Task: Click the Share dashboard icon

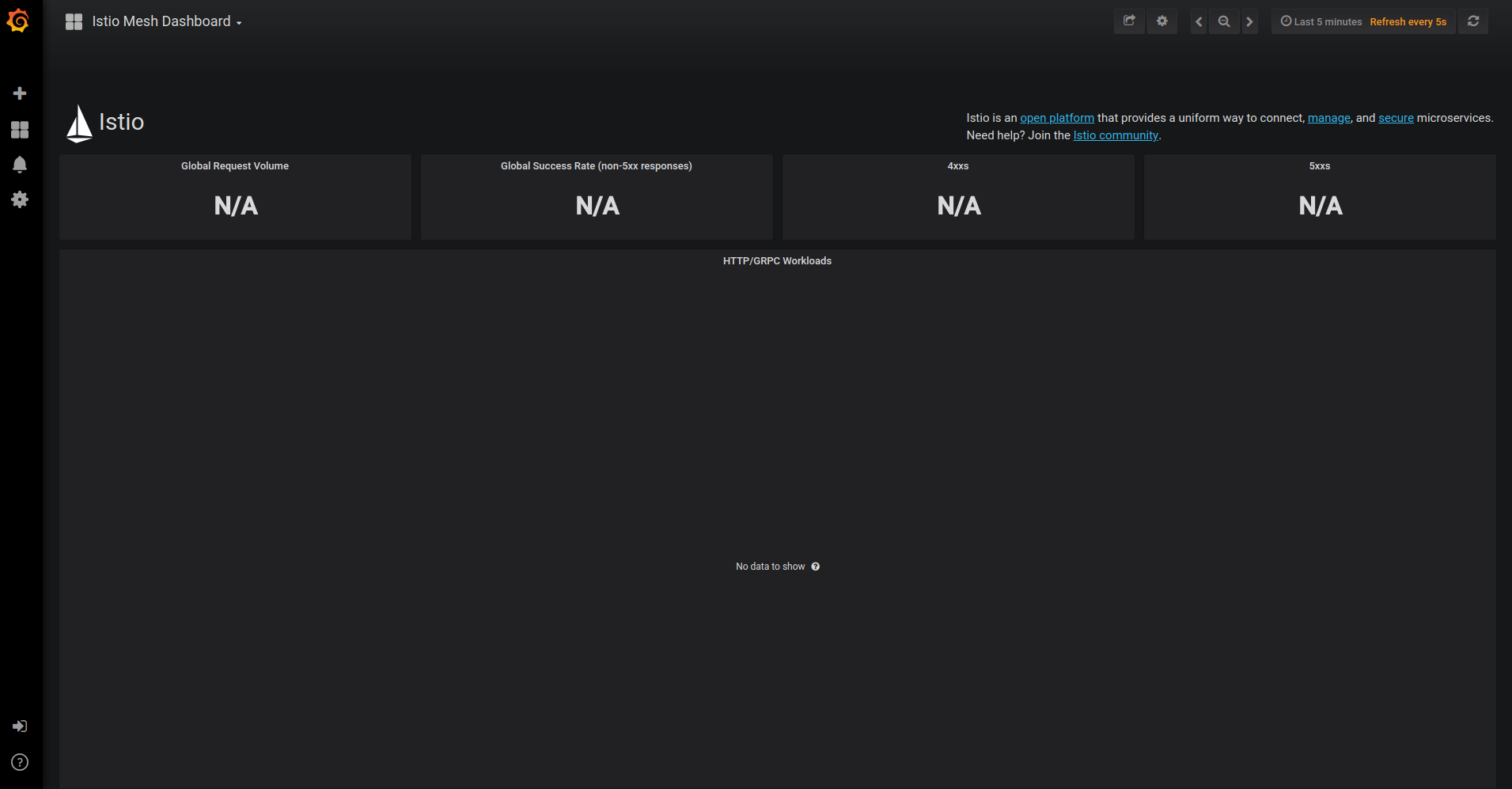Action: (x=1129, y=21)
